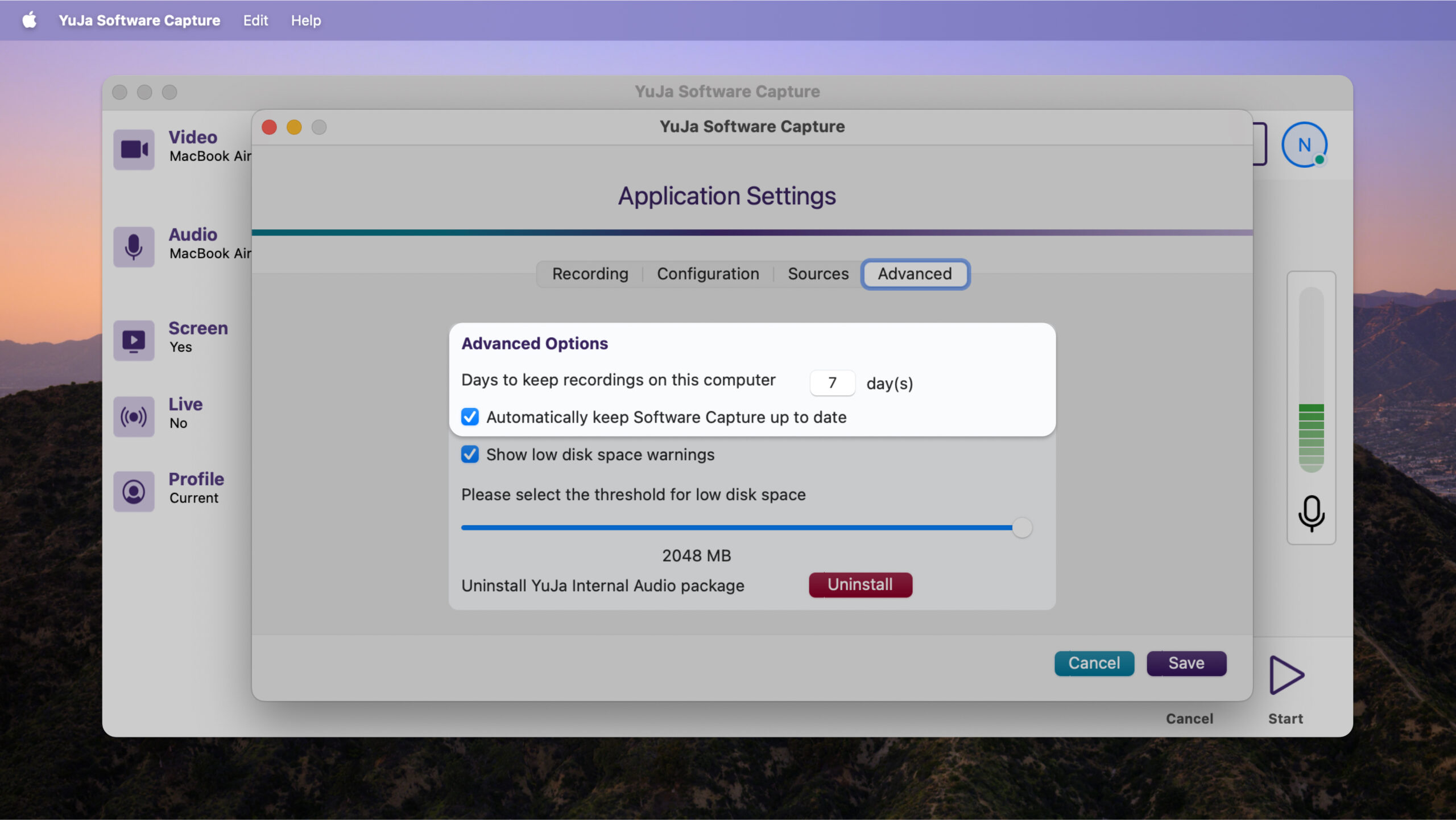Image resolution: width=1456 pixels, height=820 pixels.
Task: Click the user avatar N circle
Action: coord(1304,145)
